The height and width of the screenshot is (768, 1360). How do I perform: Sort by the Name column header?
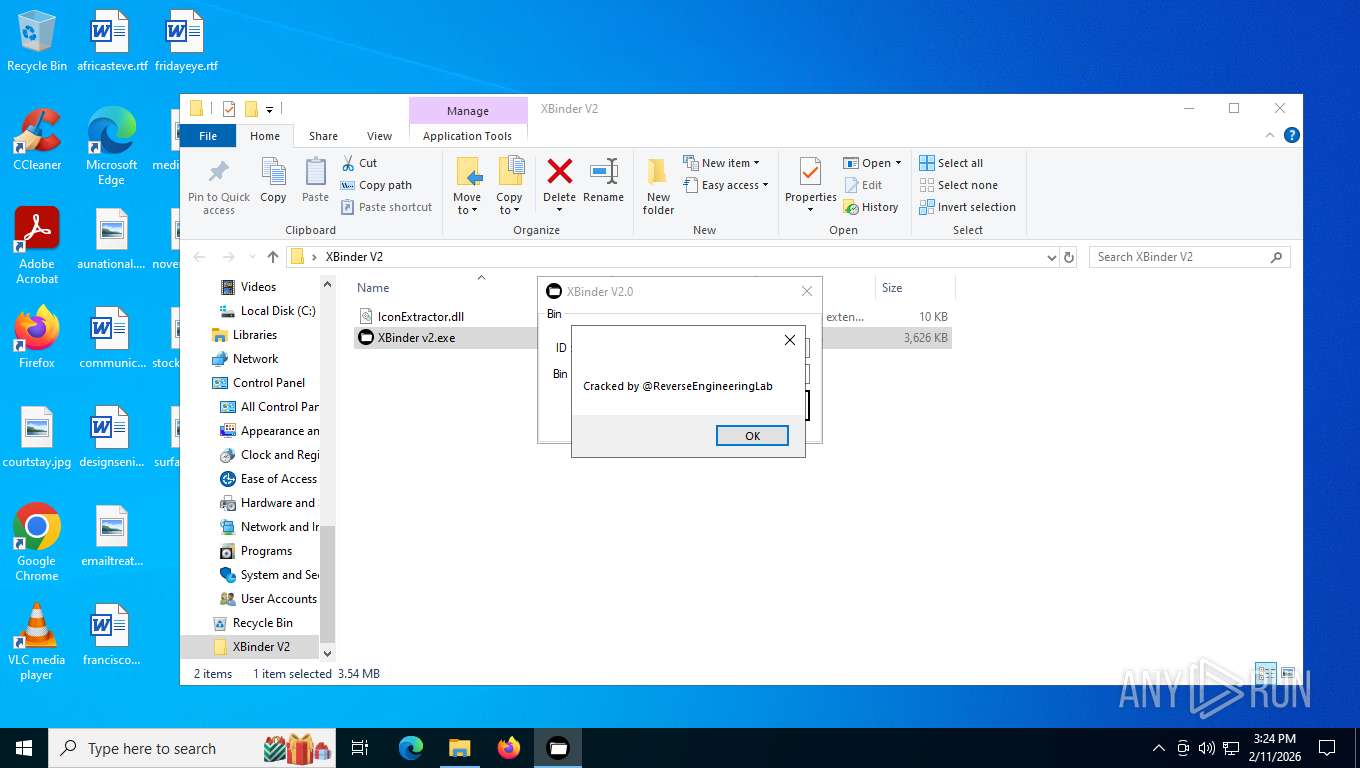[x=373, y=288]
